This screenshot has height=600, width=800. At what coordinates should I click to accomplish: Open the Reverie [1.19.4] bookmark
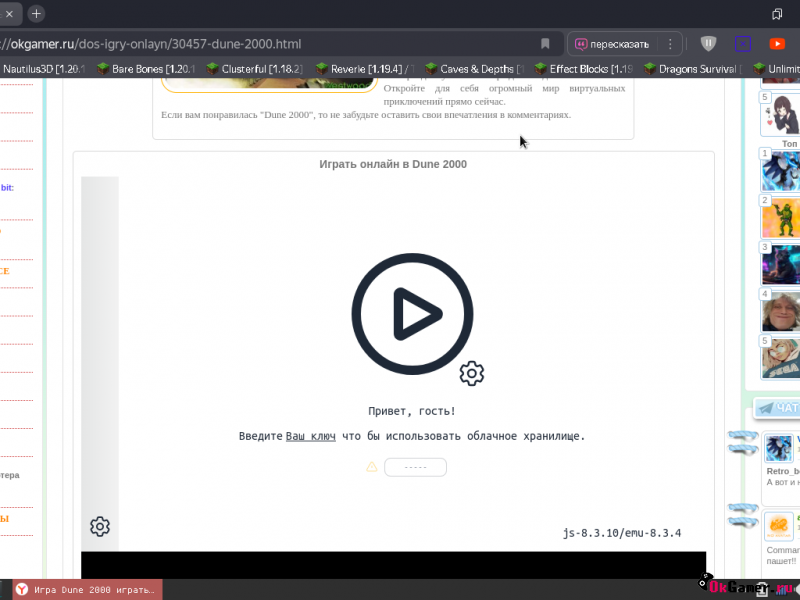coord(364,69)
